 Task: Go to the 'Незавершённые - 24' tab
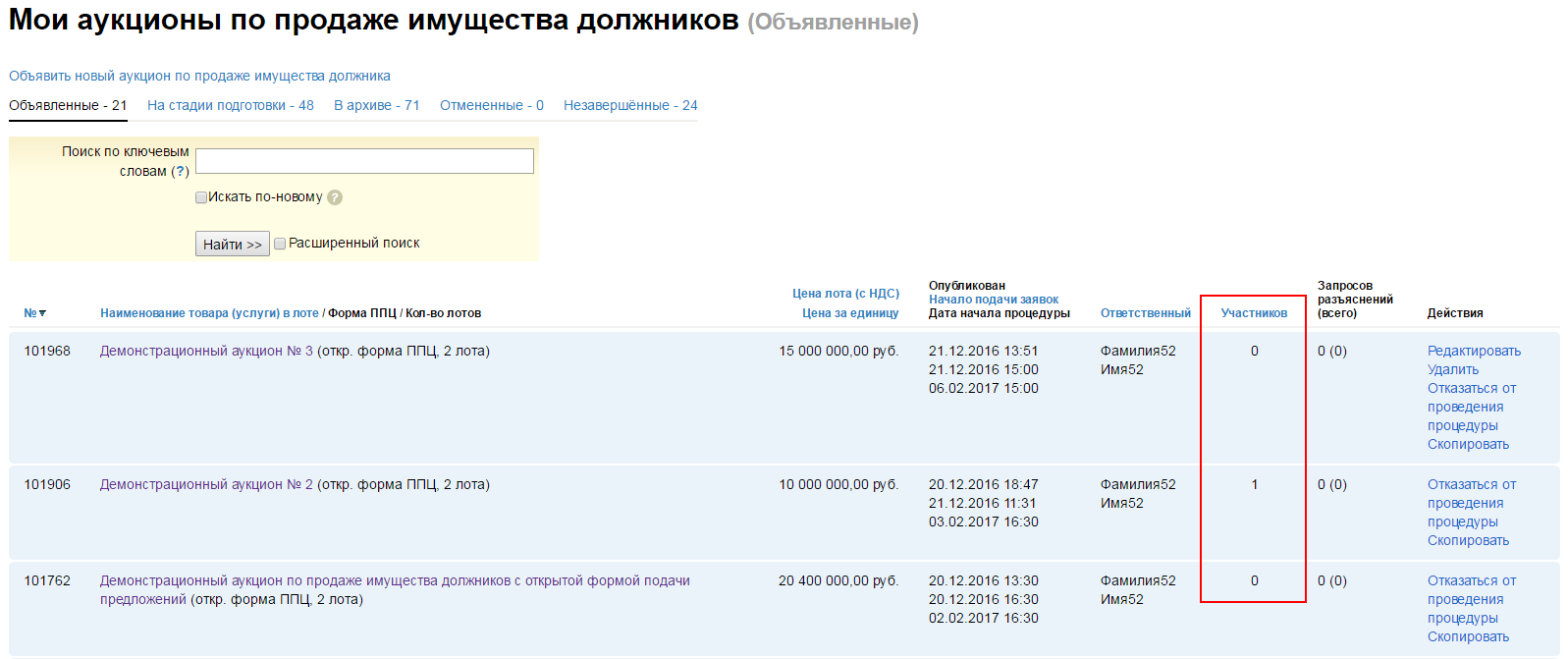pyautogui.click(x=630, y=105)
